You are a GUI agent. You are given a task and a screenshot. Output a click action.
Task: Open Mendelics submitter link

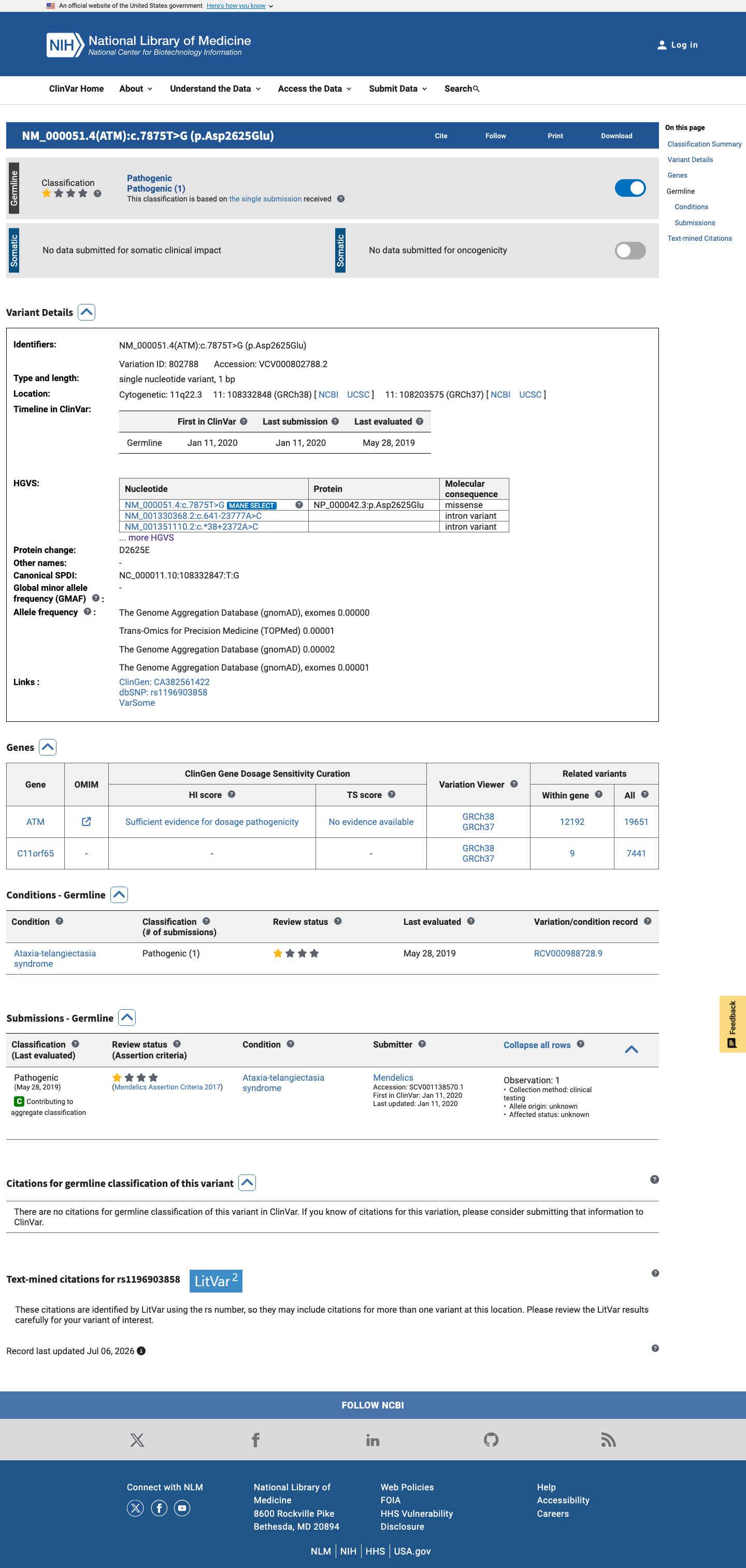tap(393, 1078)
